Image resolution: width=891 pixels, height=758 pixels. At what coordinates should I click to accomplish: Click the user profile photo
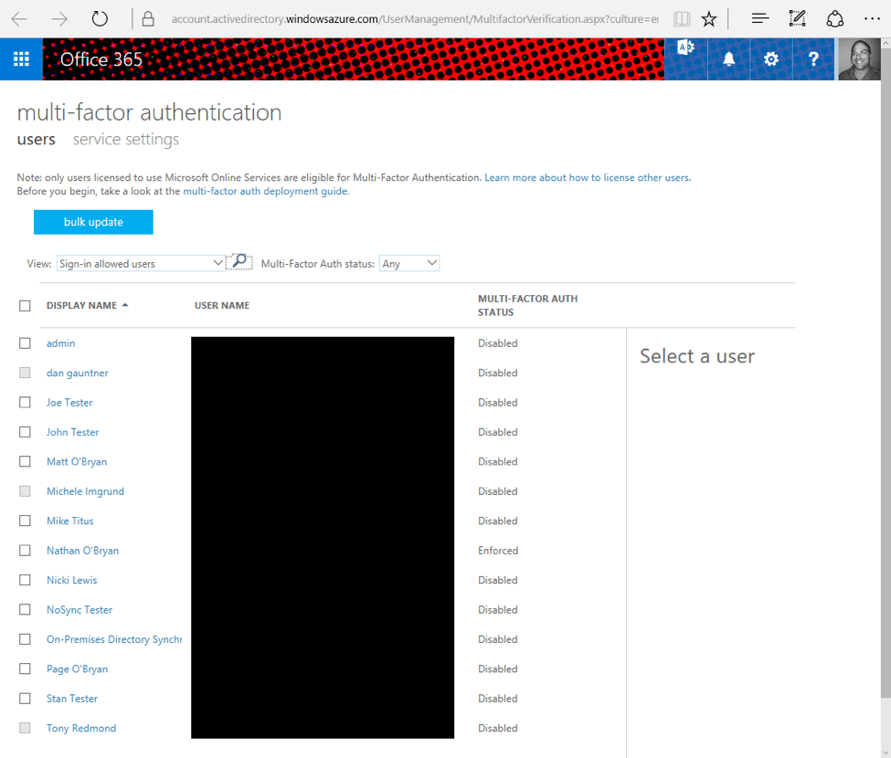click(x=859, y=59)
